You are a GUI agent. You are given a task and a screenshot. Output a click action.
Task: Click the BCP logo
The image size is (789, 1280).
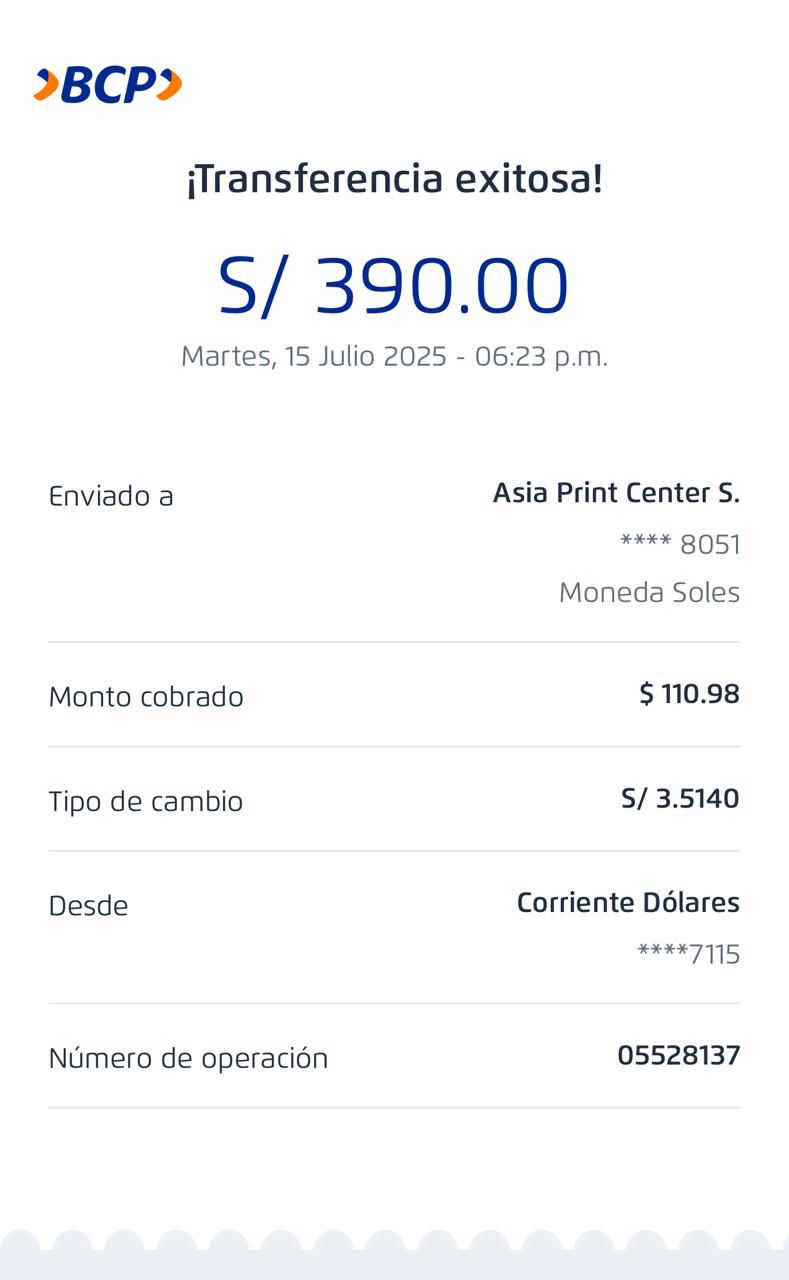click(108, 86)
